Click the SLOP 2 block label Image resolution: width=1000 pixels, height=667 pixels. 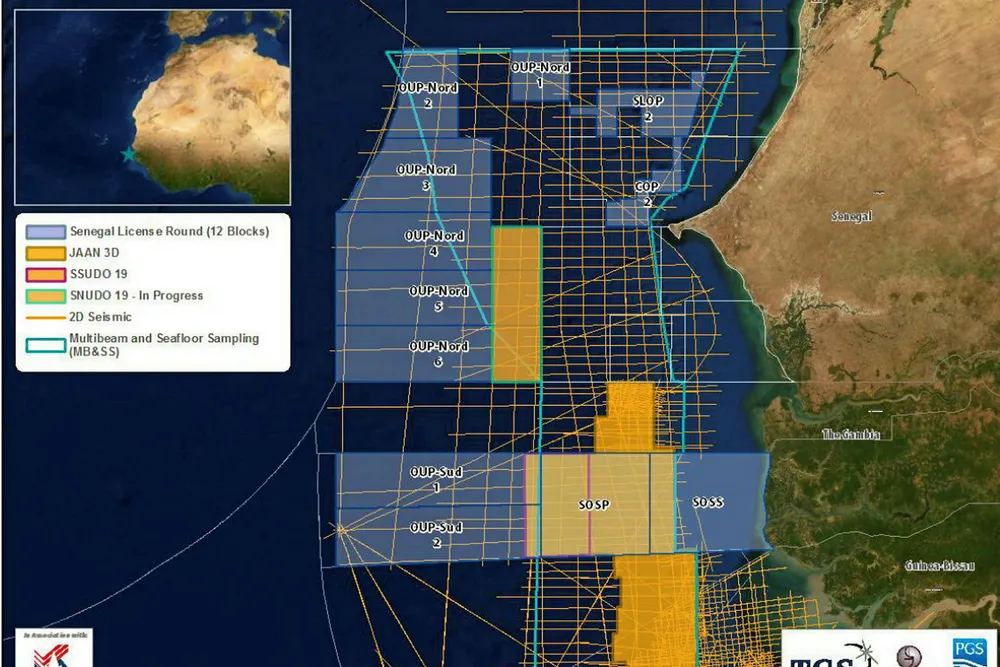point(648,108)
